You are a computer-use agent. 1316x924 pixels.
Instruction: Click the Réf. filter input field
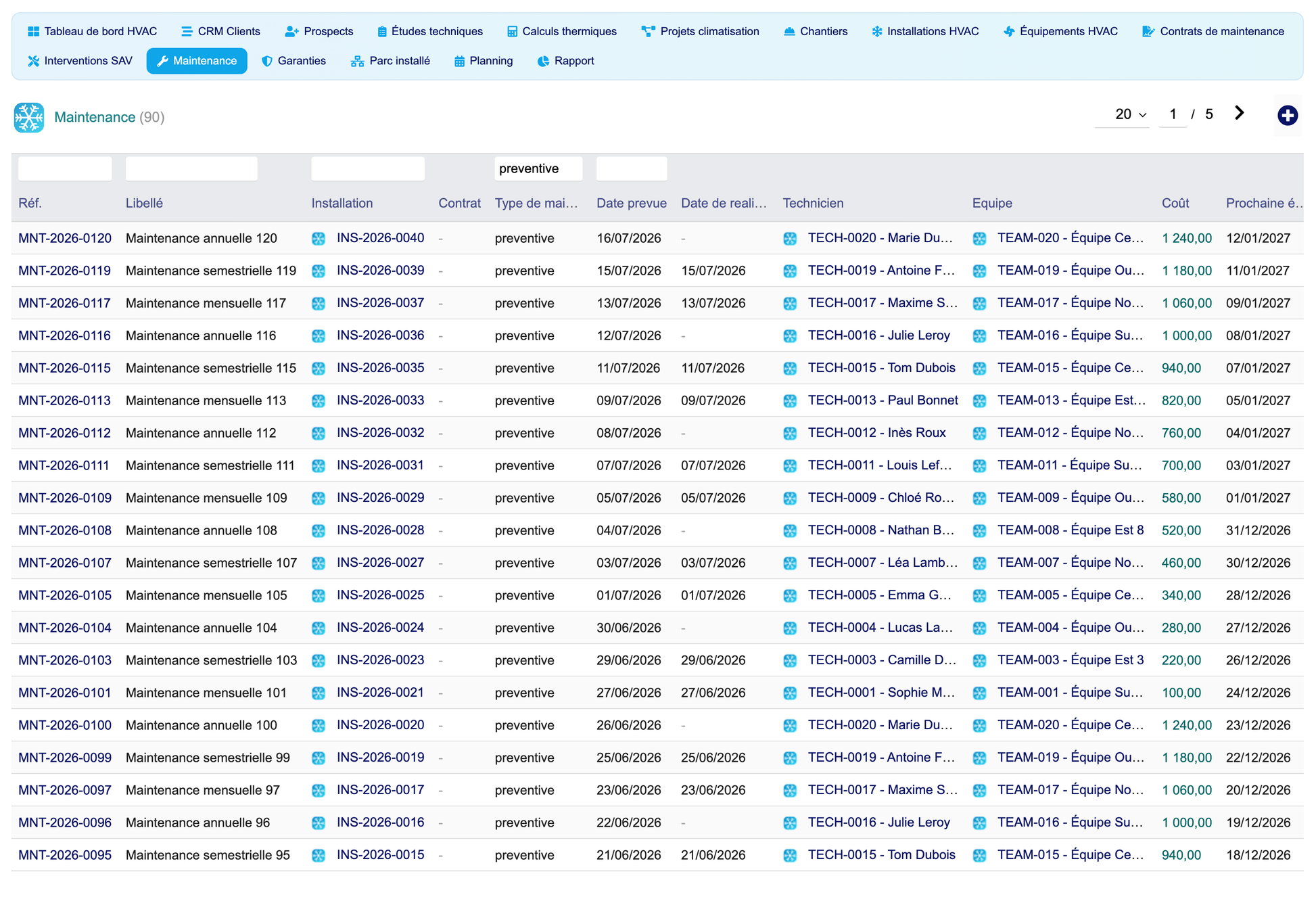click(x=65, y=168)
